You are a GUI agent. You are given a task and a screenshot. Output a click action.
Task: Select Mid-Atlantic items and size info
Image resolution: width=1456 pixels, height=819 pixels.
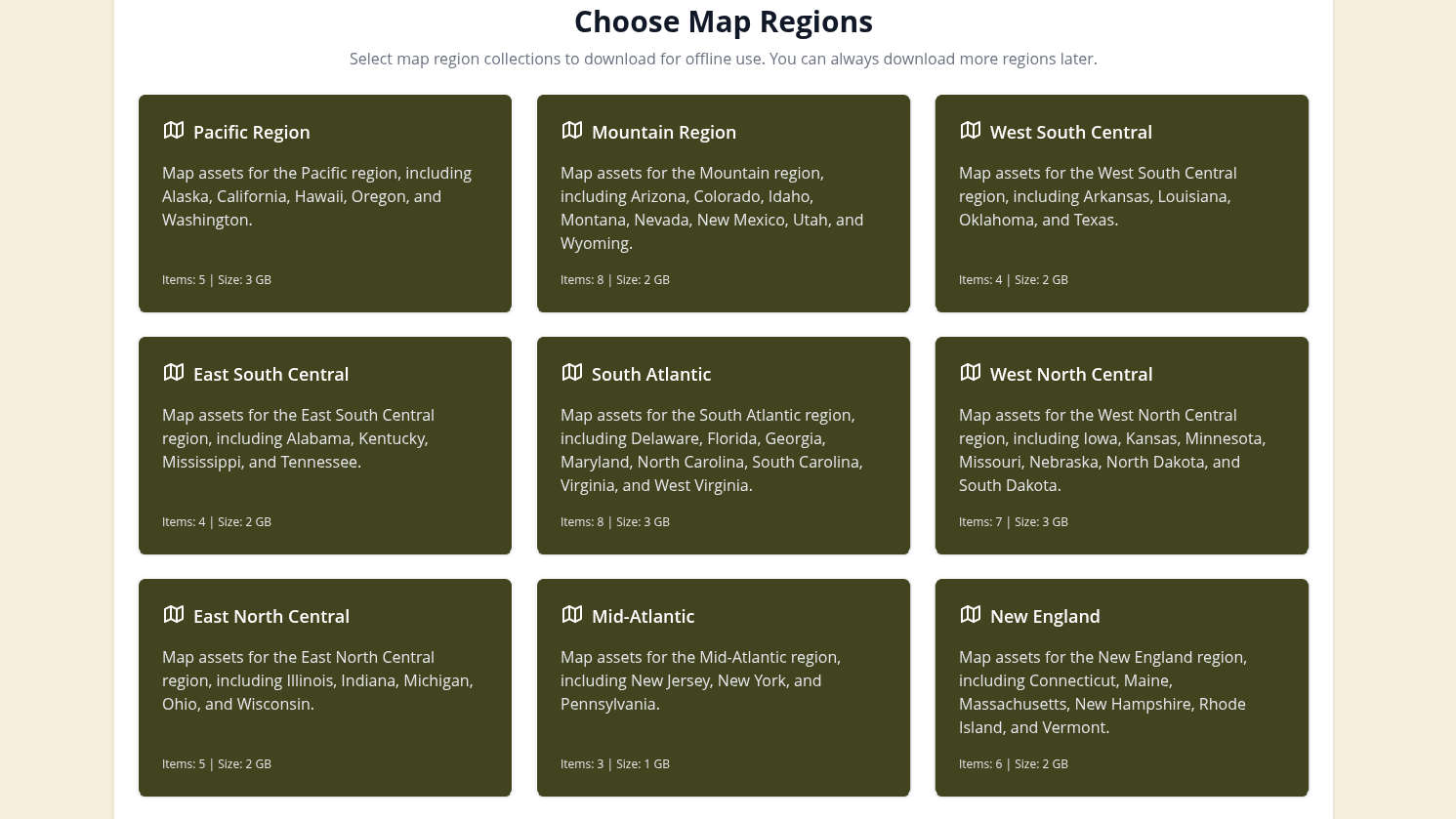614,764
